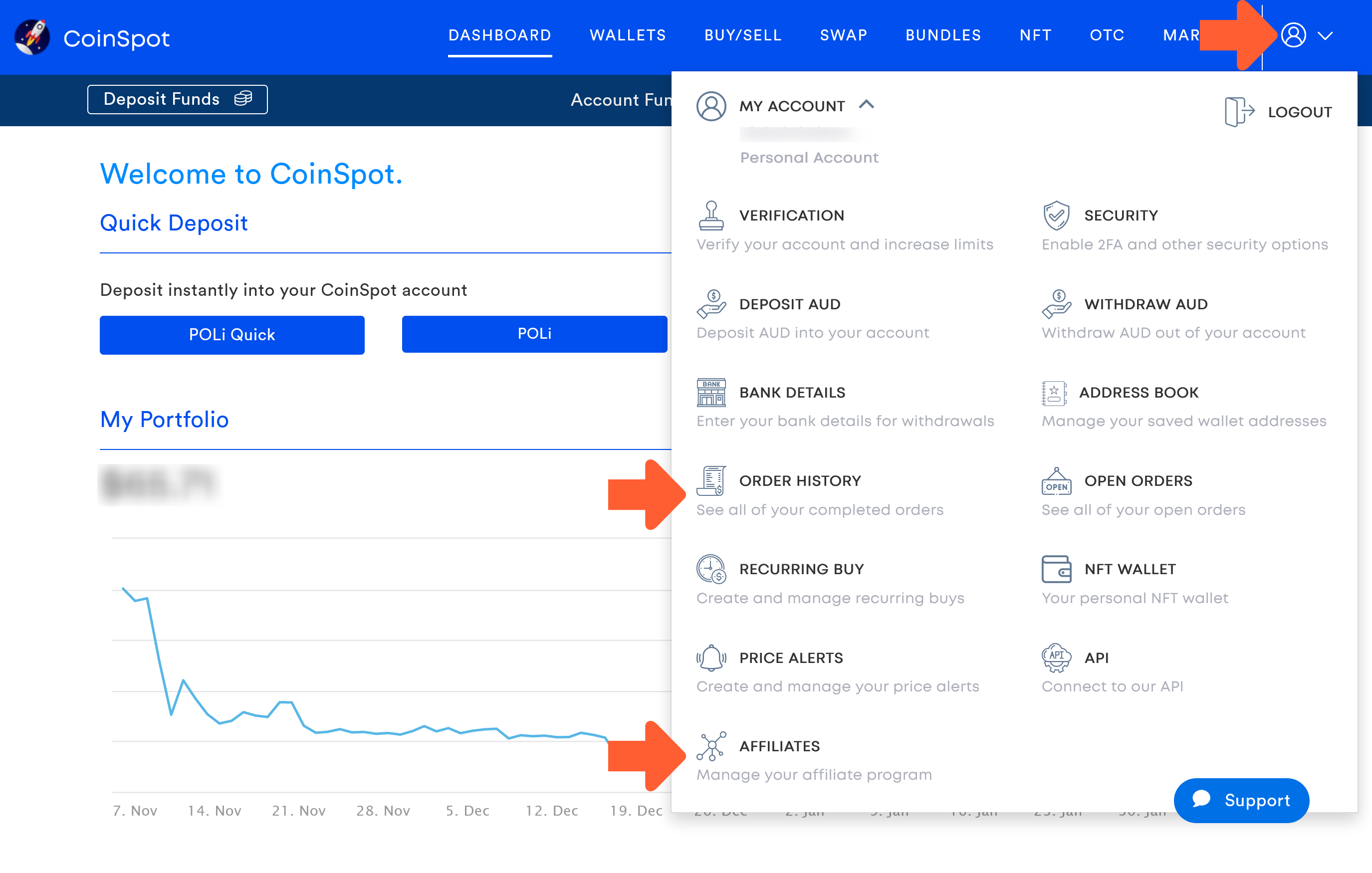Click the Deposit AUD coin-in-hand icon
Image resolution: width=1372 pixels, height=873 pixels.
click(x=711, y=304)
